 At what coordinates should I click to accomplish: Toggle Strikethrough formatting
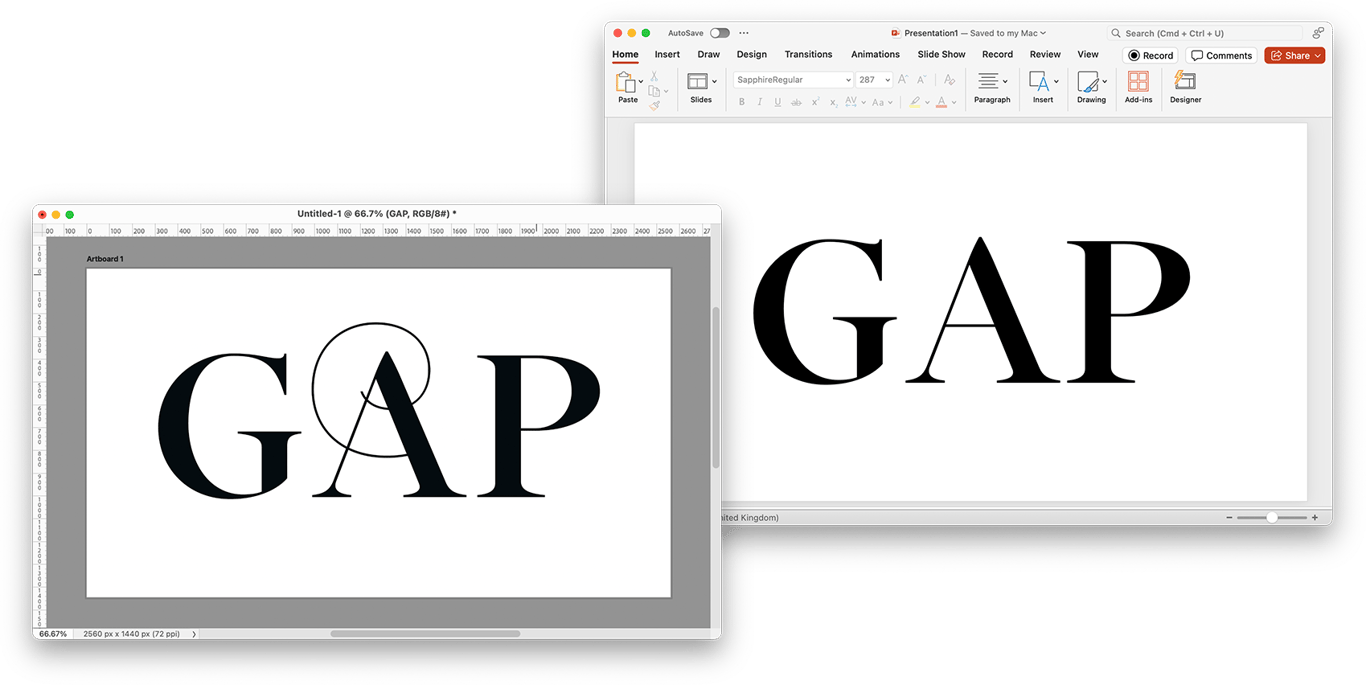tap(796, 102)
